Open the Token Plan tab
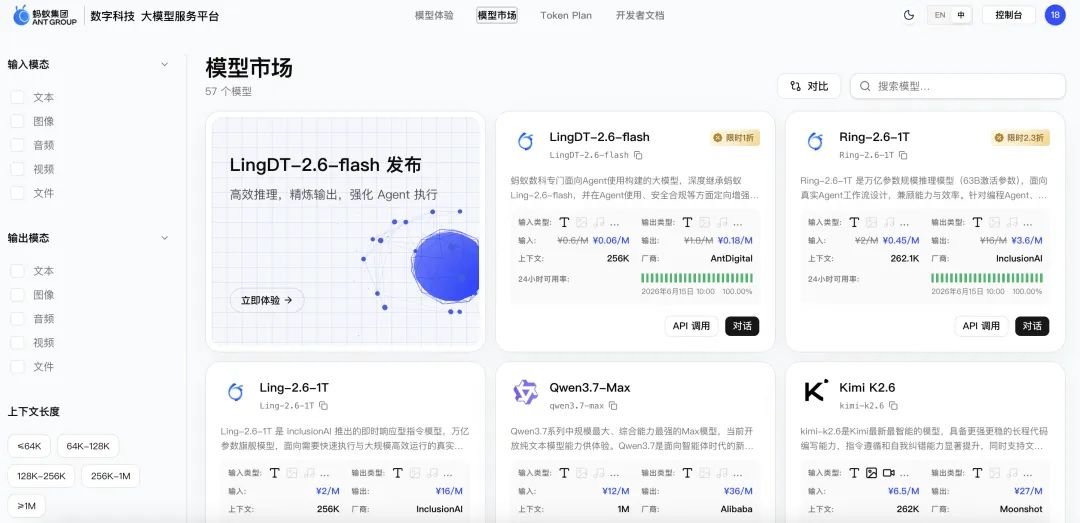 (x=566, y=15)
